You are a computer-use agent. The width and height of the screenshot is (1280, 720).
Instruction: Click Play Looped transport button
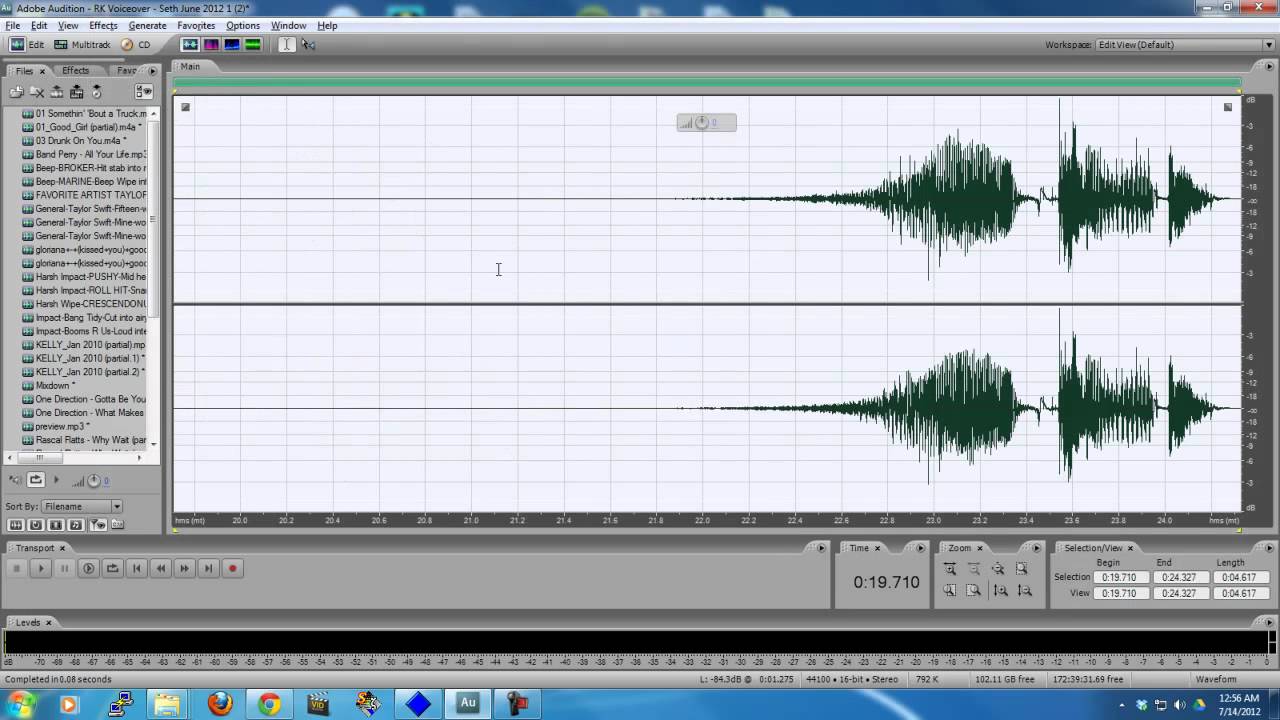click(112, 568)
